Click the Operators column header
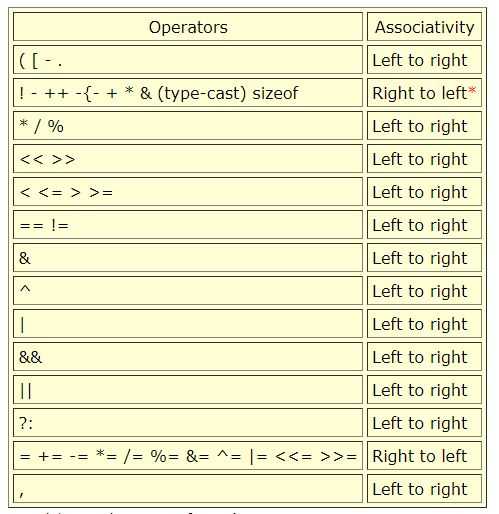The width and height of the screenshot is (499, 514). (188, 27)
